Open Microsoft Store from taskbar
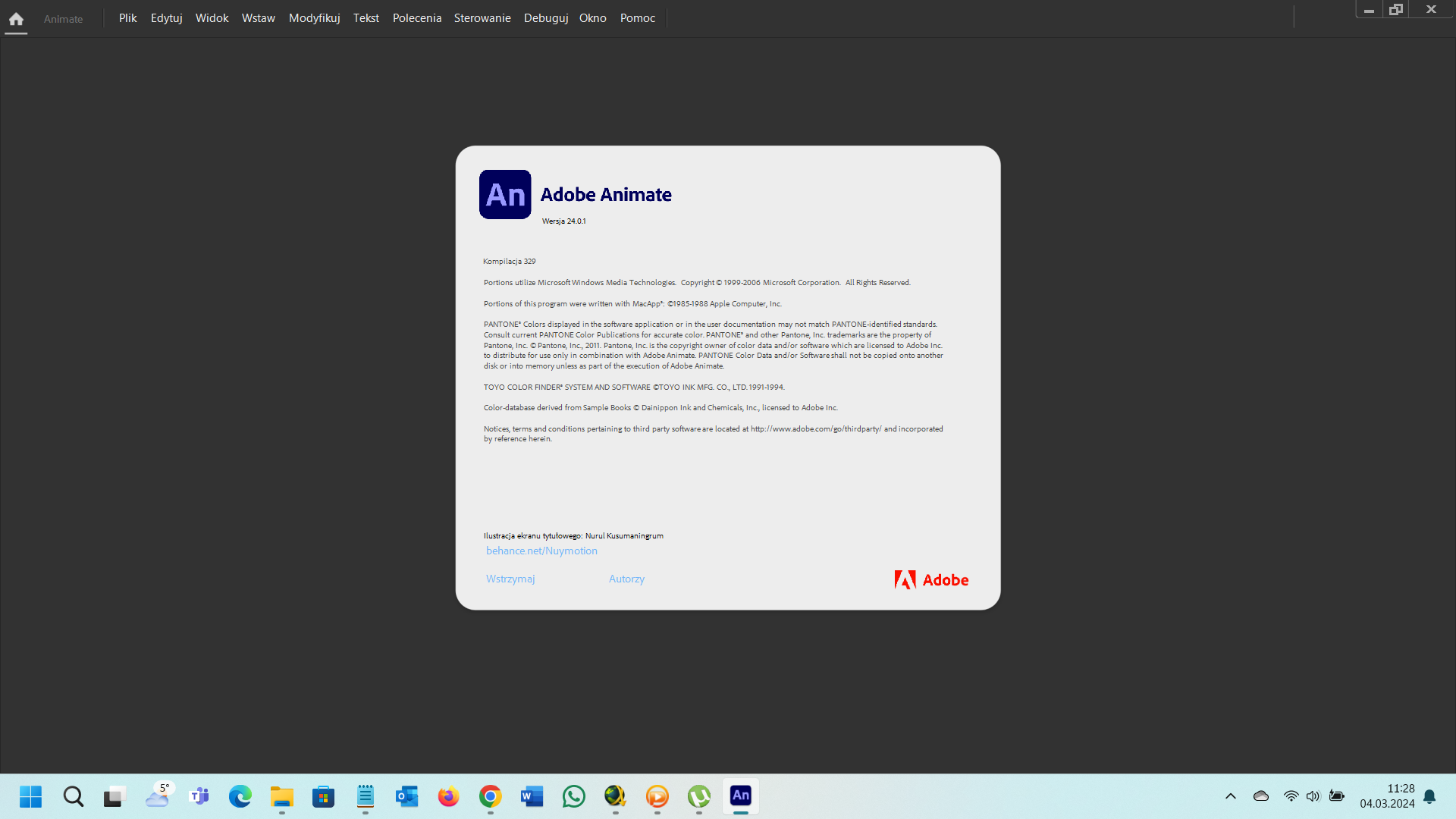The height and width of the screenshot is (819, 1456). click(x=324, y=796)
